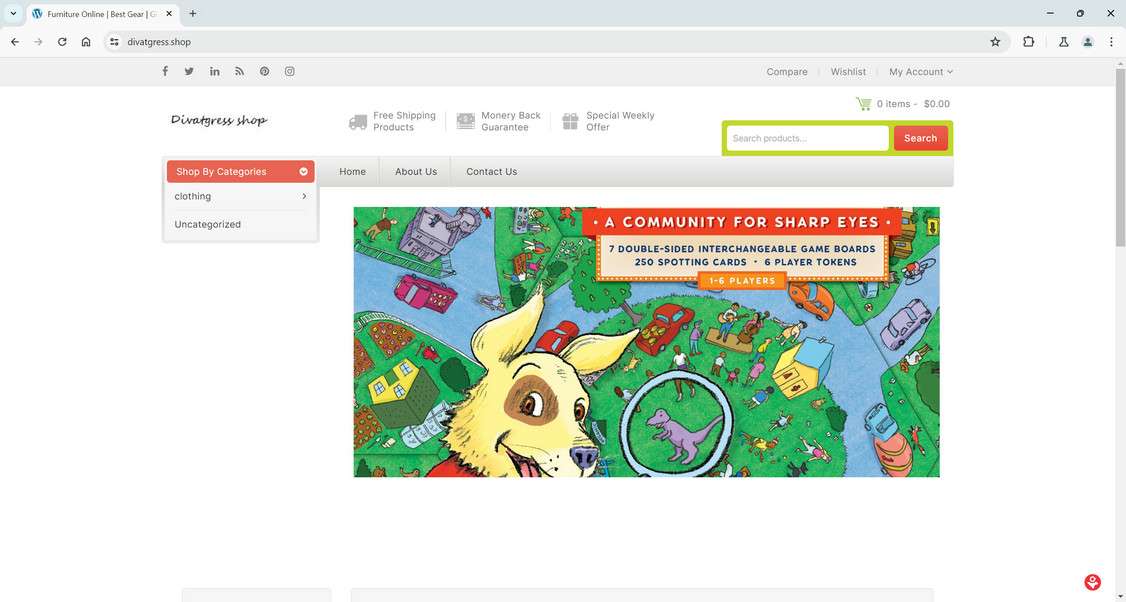Open the About Us menu item
1126x602 pixels.
click(416, 172)
